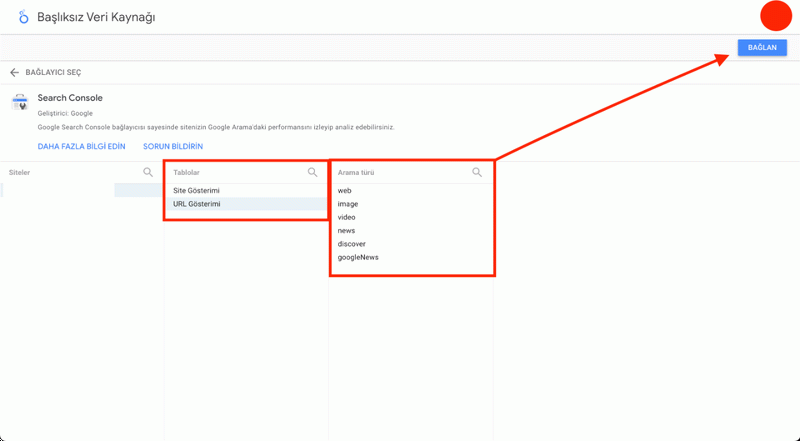Open the SORUN BİLDİRİN link
The height and width of the screenshot is (441, 800).
(173, 146)
